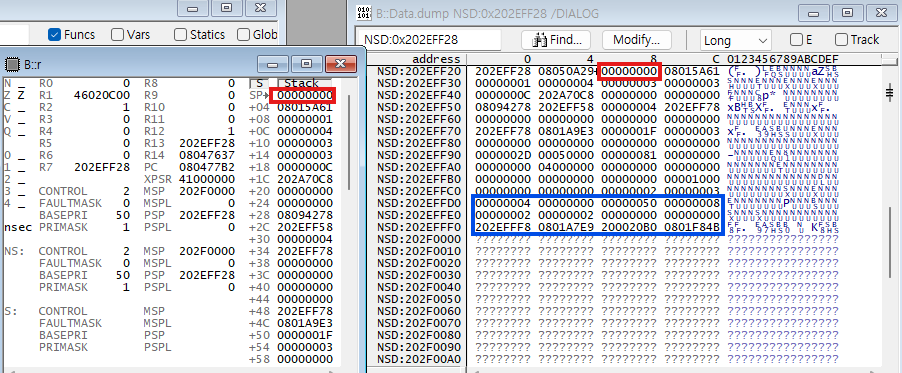Click dump value 0801A7E9

[x=565, y=227]
